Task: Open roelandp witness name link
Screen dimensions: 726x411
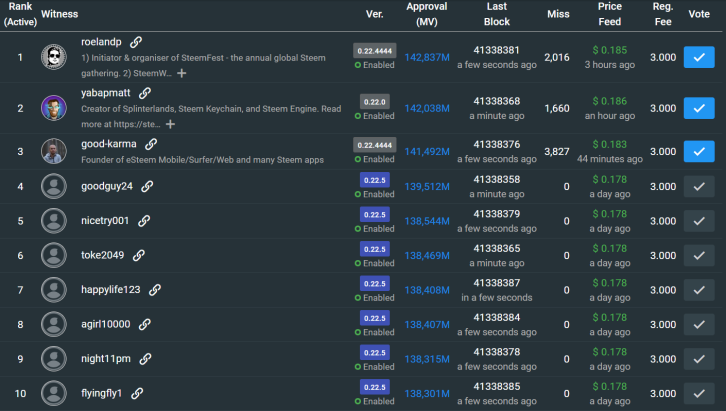Action: pyautogui.click(x=101, y=42)
